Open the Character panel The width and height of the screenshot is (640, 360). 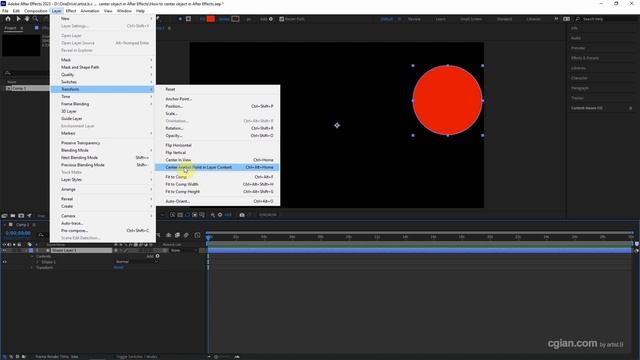579,78
